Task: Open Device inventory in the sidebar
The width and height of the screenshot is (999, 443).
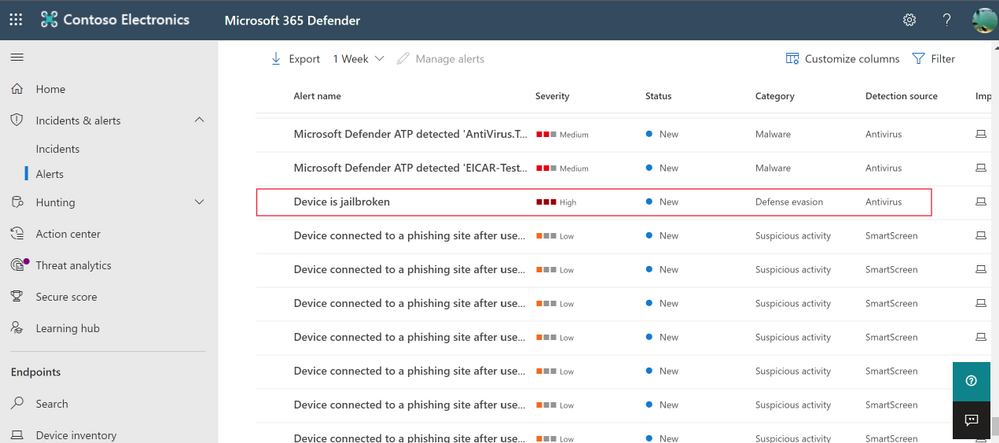Action: 76,435
